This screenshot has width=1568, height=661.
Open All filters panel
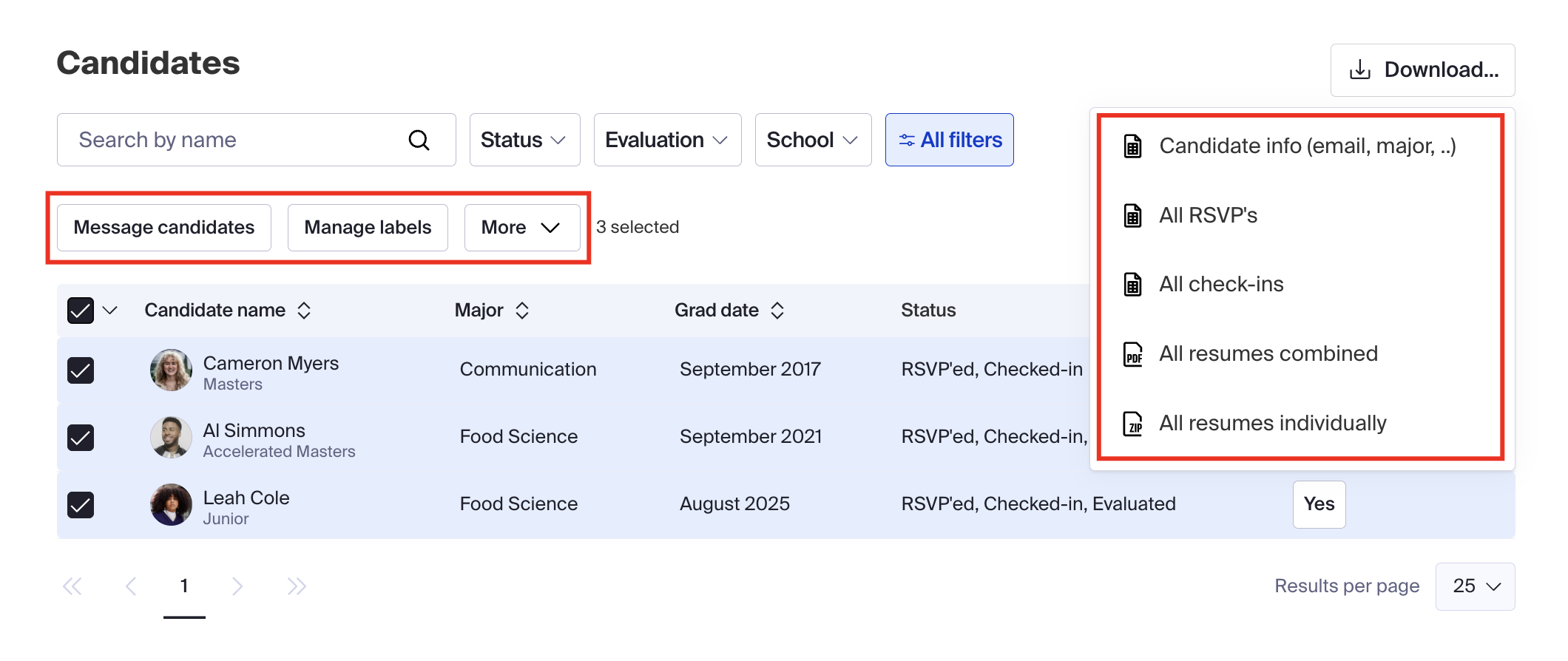949,140
